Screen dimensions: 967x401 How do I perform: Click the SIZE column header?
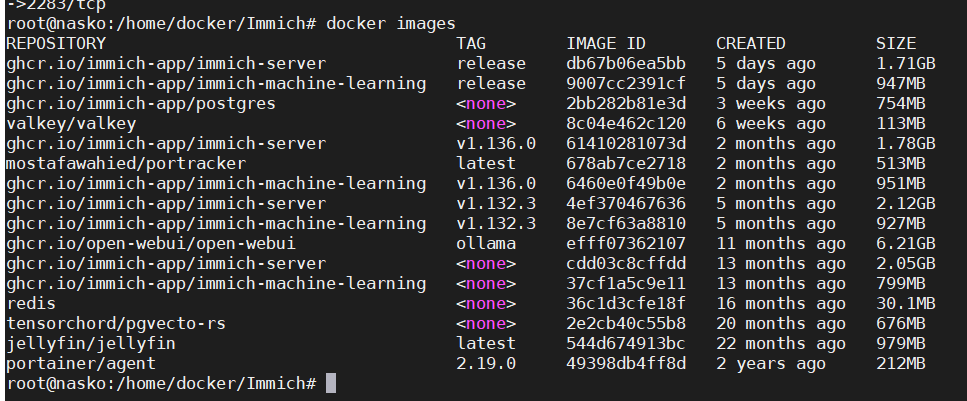[895, 43]
